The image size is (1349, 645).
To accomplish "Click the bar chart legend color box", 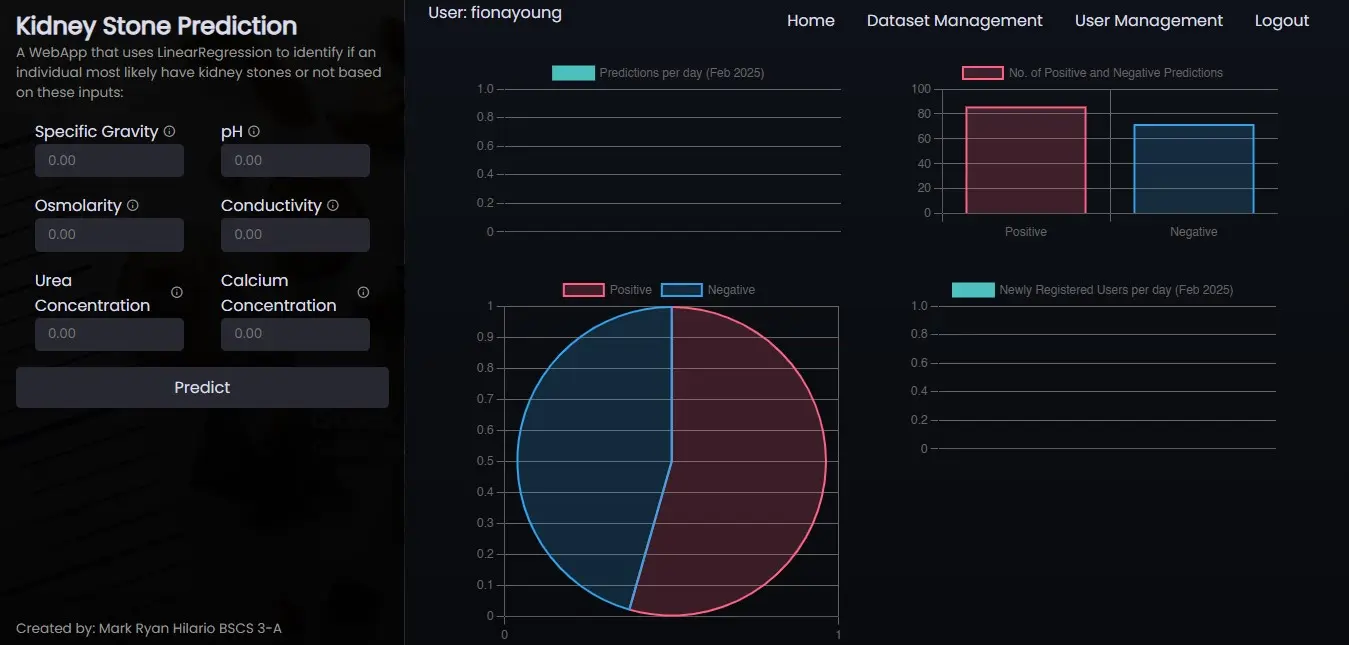I will (x=982, y=73).
